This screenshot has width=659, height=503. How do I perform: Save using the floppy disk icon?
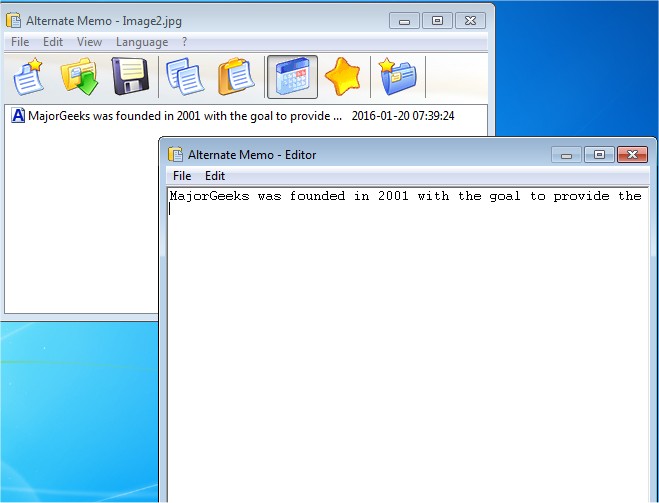[130, 76]
